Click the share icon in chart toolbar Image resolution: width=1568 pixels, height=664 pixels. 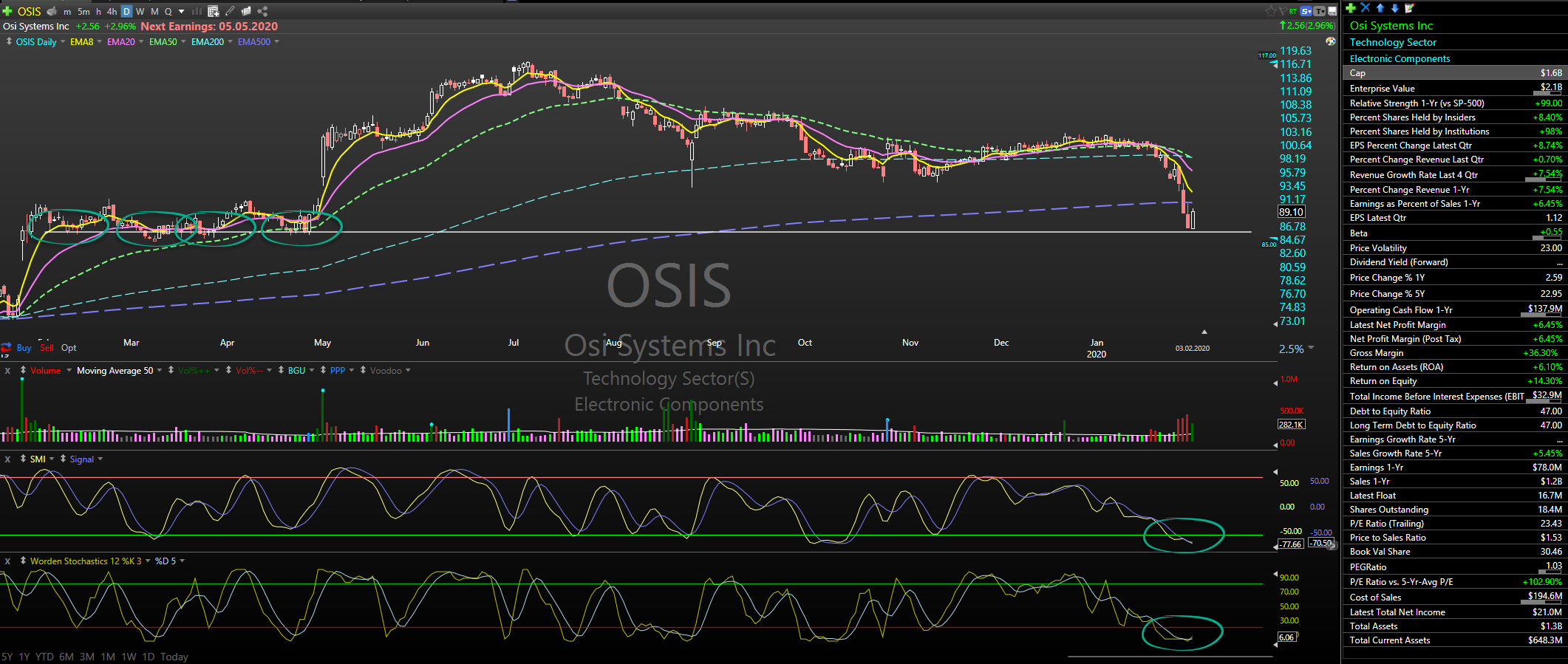point(262,11)
